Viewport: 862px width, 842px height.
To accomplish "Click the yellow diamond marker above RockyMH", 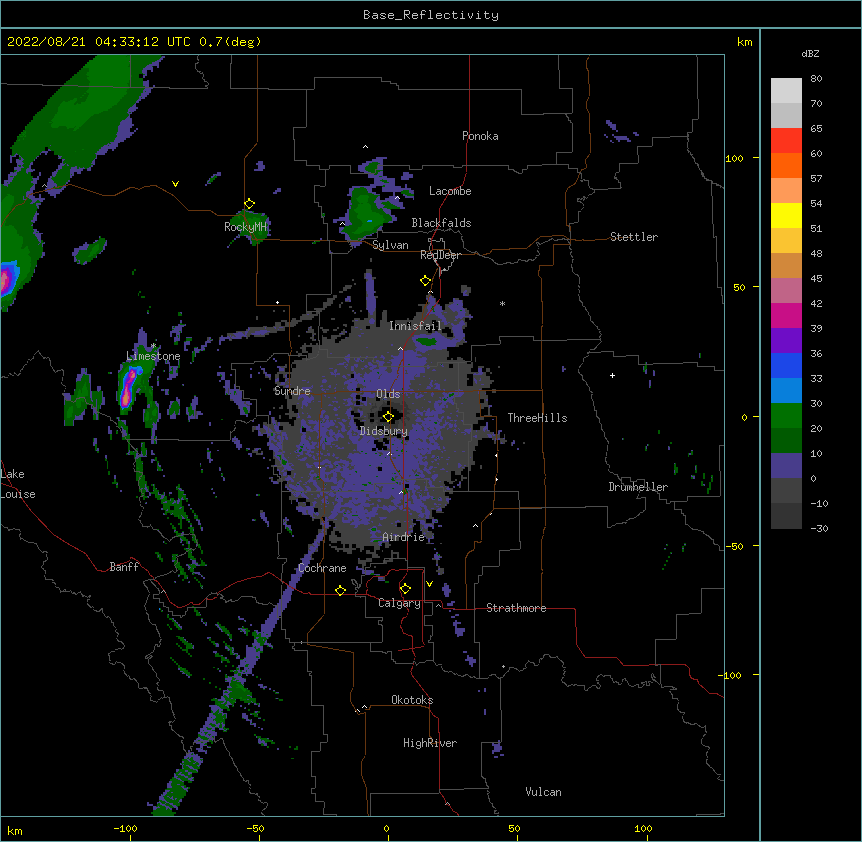I will click(x=249, y=204).
